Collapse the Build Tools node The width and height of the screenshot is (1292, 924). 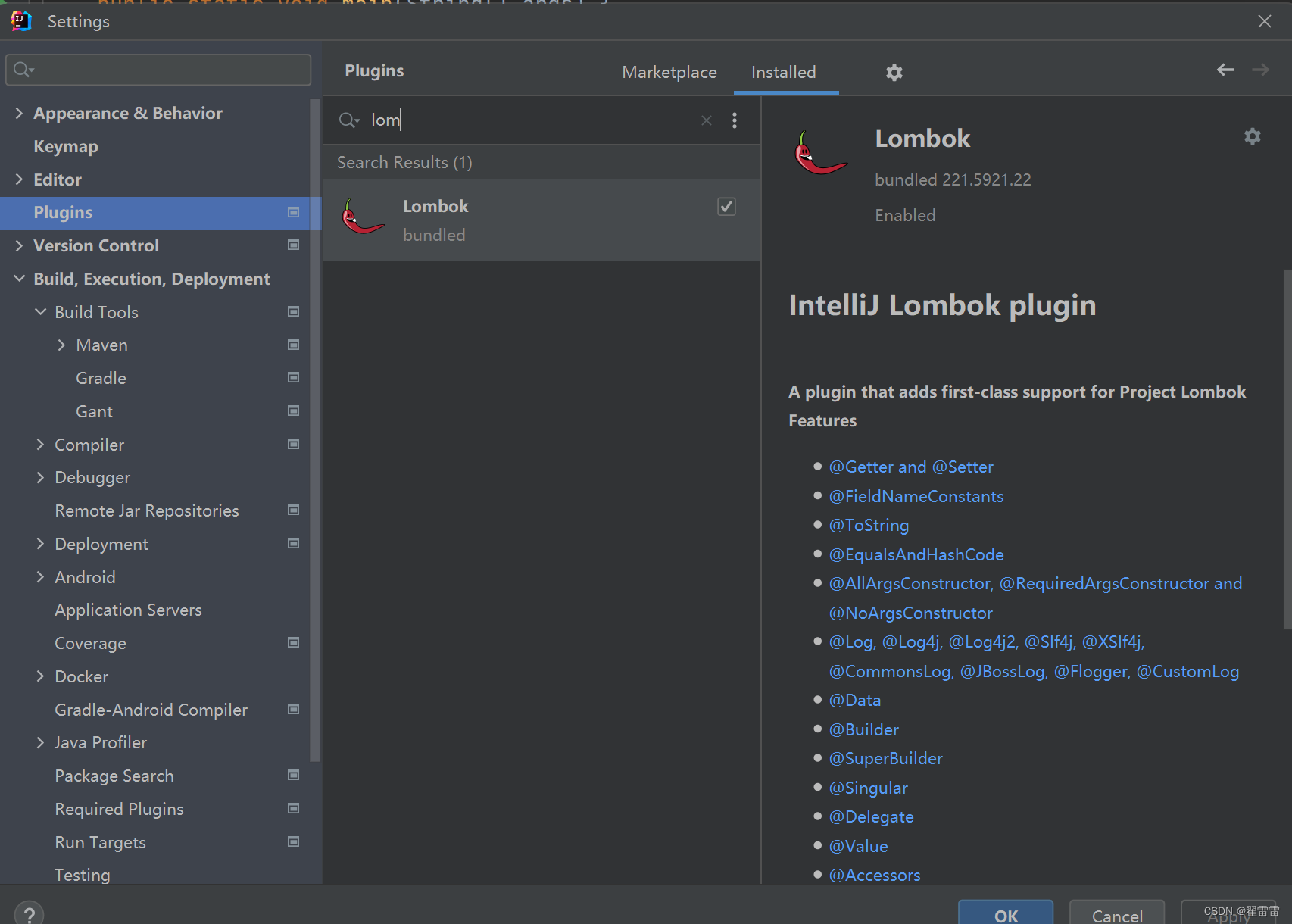click(x=40, y=312)
